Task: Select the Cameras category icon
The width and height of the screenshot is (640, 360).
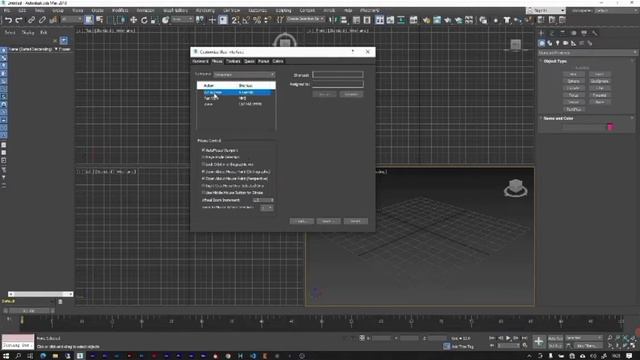Action: click(566, 43)
